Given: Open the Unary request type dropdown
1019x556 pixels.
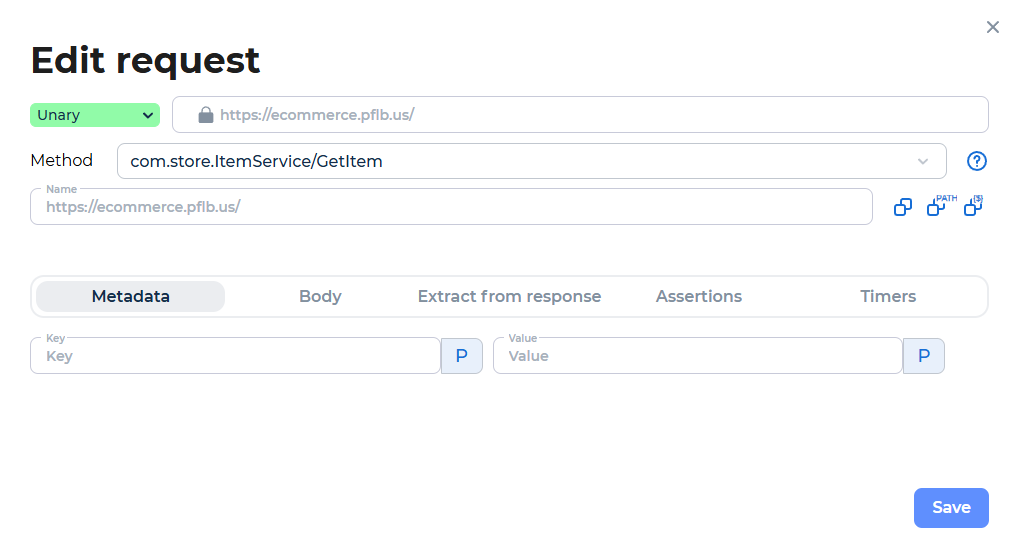Looking at the screenshot, I should tap(95, 115).
